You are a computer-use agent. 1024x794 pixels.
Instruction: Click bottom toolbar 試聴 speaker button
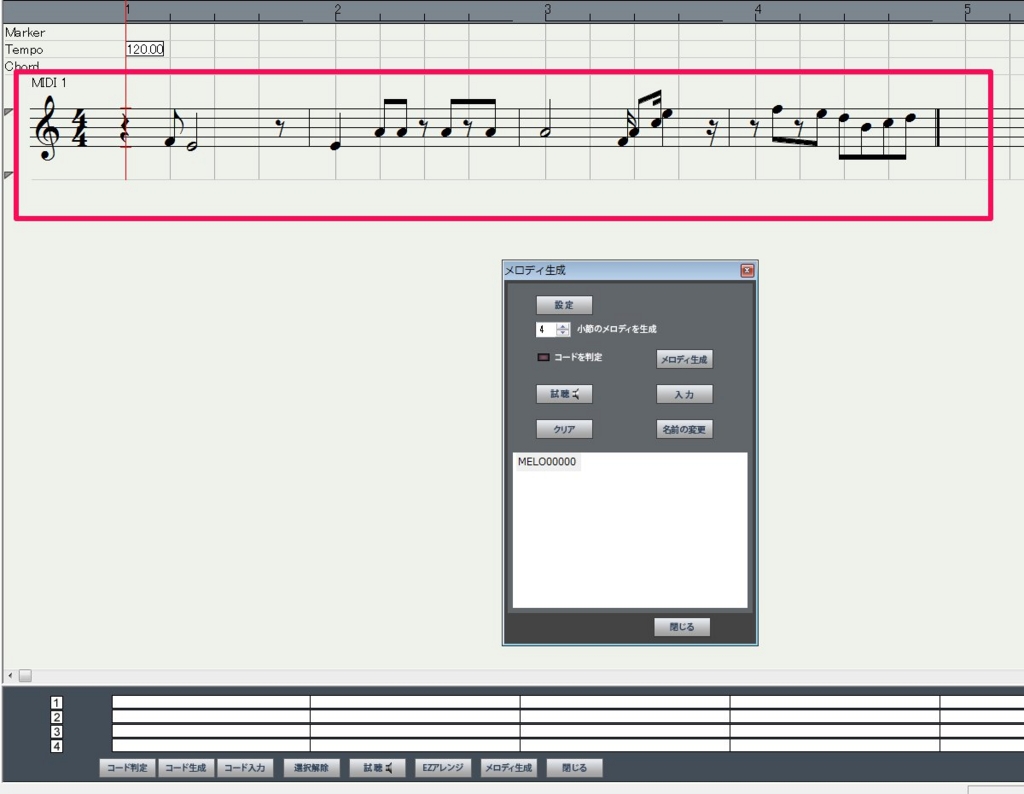pos(377,768)
